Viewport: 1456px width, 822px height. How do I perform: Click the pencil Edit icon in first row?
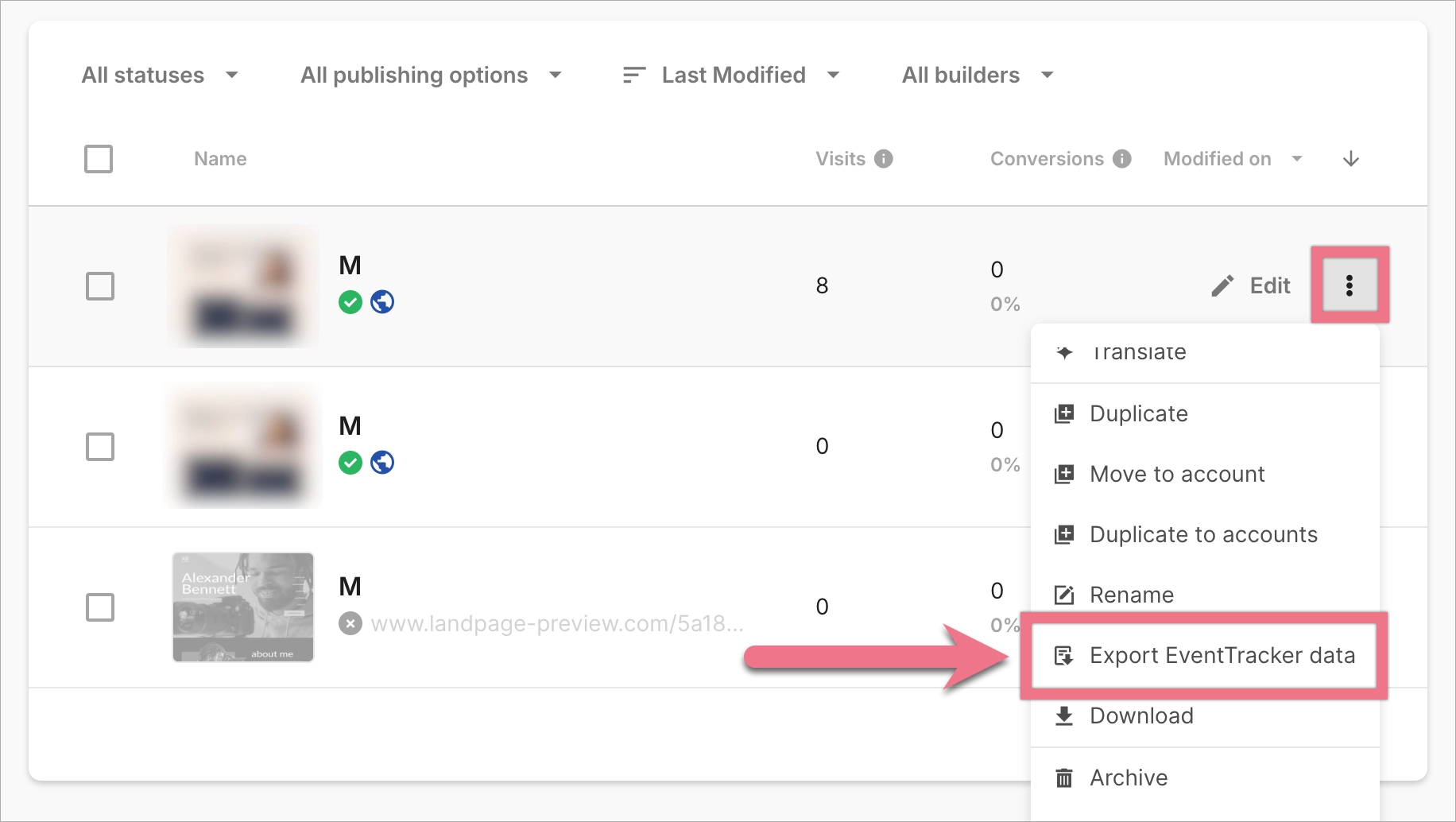pyautogui.click(x=1222, y=285)
